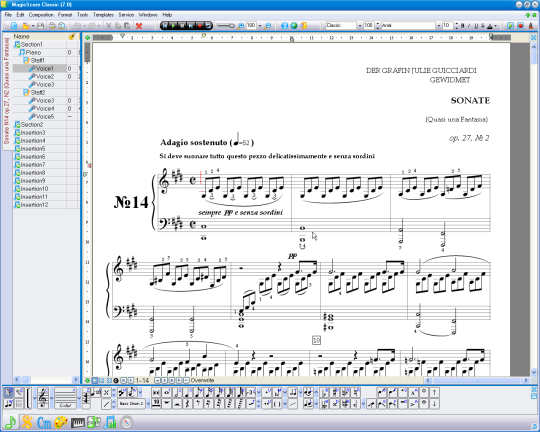Toggle bold text formatting

point(463,25)
